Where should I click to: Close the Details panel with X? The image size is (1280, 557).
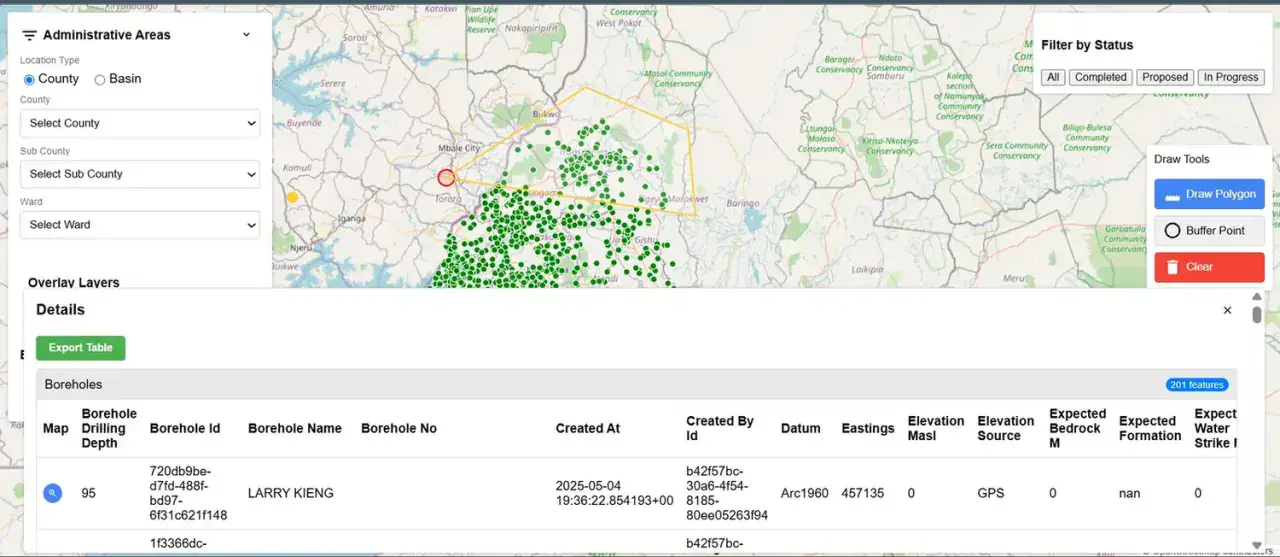pyautogui.click(x=1227, y=311)
